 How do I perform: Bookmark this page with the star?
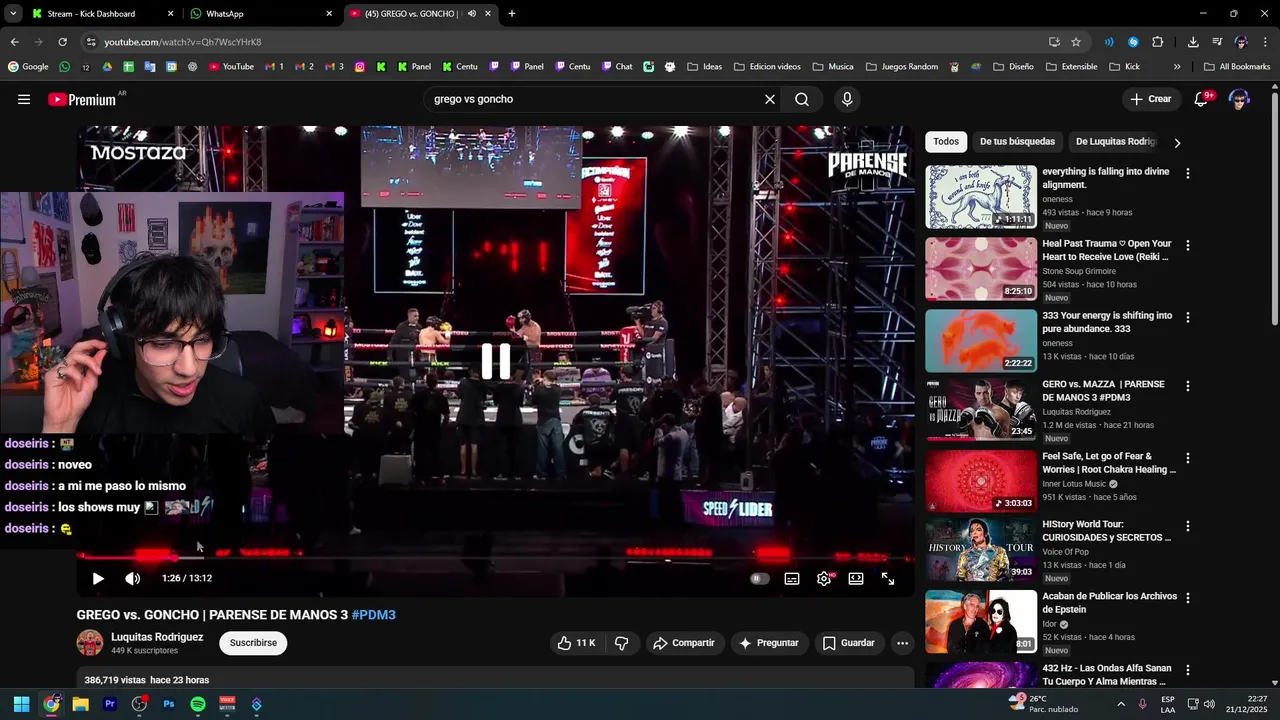[1076, 42]
